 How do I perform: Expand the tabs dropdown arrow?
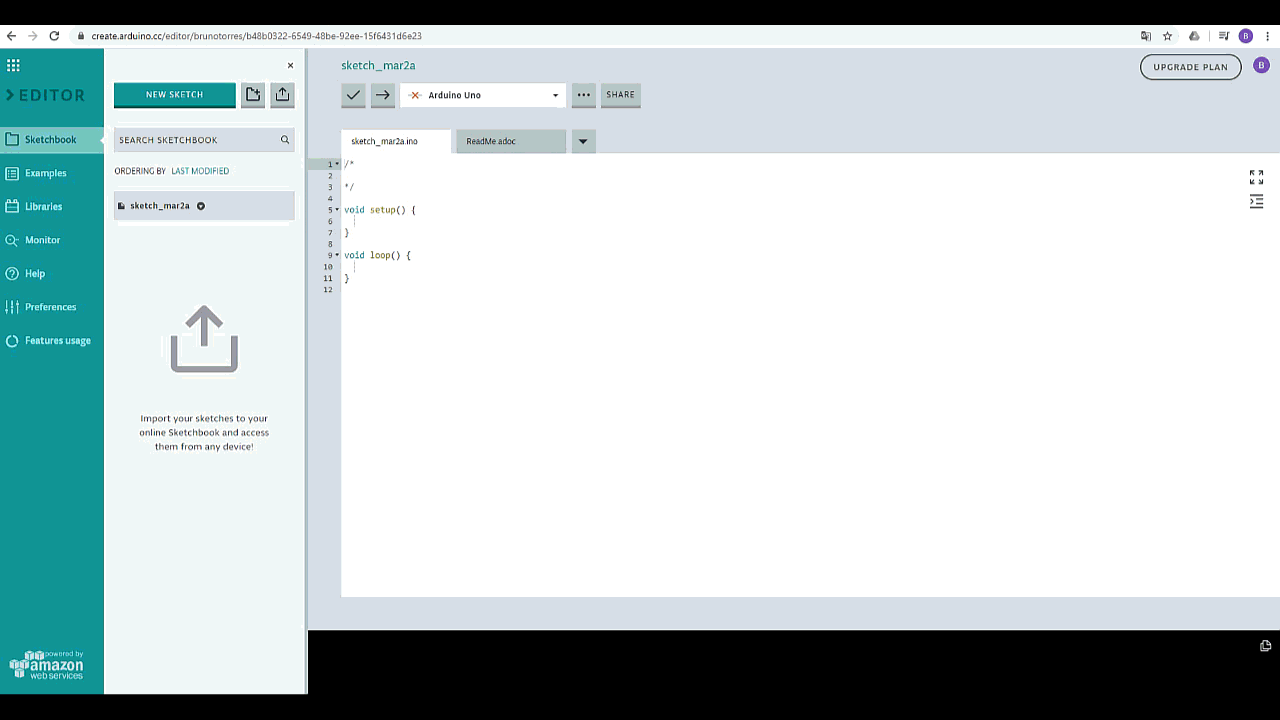583,141
